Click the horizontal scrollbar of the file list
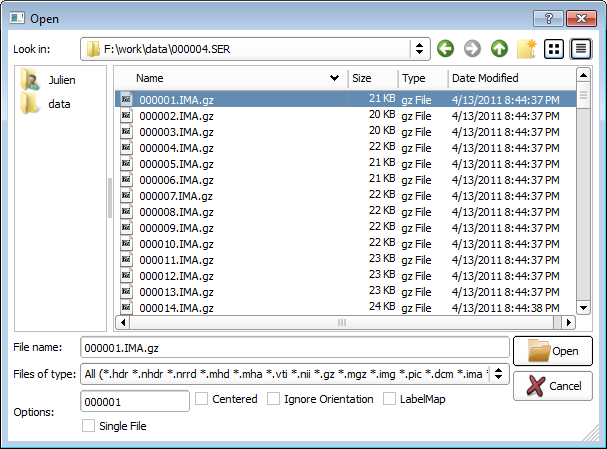Screen dimensions: 607x449 (340, 323)
